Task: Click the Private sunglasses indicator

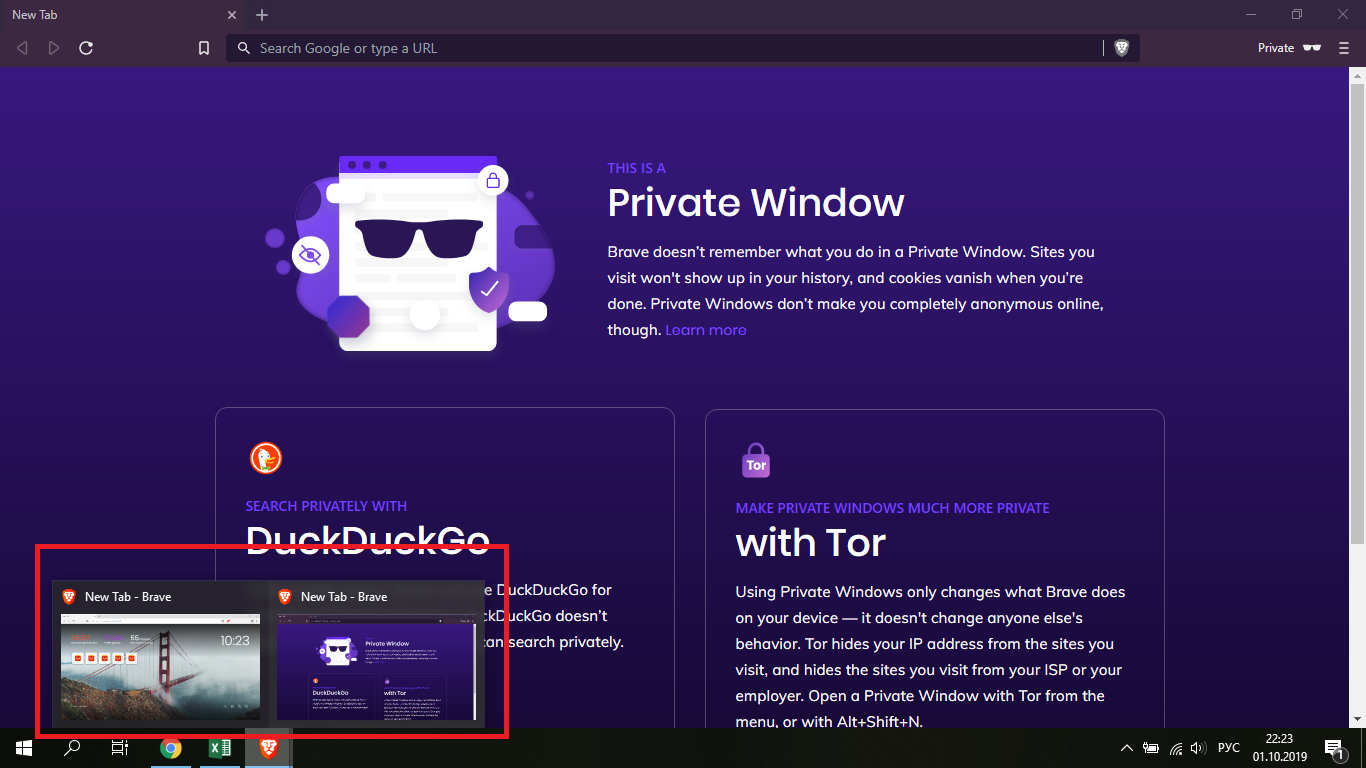Action: (1290, 48)
